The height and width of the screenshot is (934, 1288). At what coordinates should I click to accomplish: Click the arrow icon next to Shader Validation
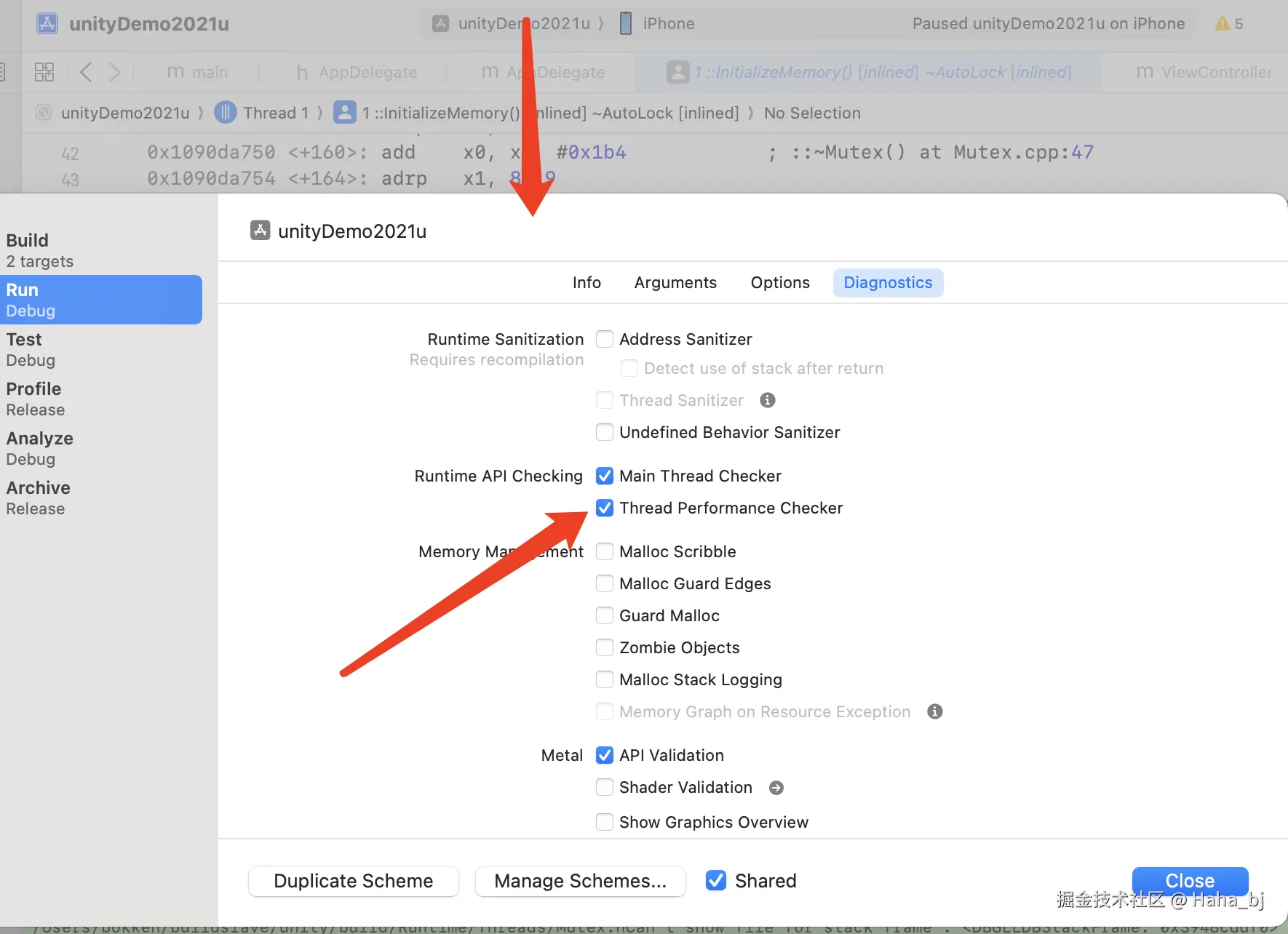pyautogui.click(x=776, y=788)
